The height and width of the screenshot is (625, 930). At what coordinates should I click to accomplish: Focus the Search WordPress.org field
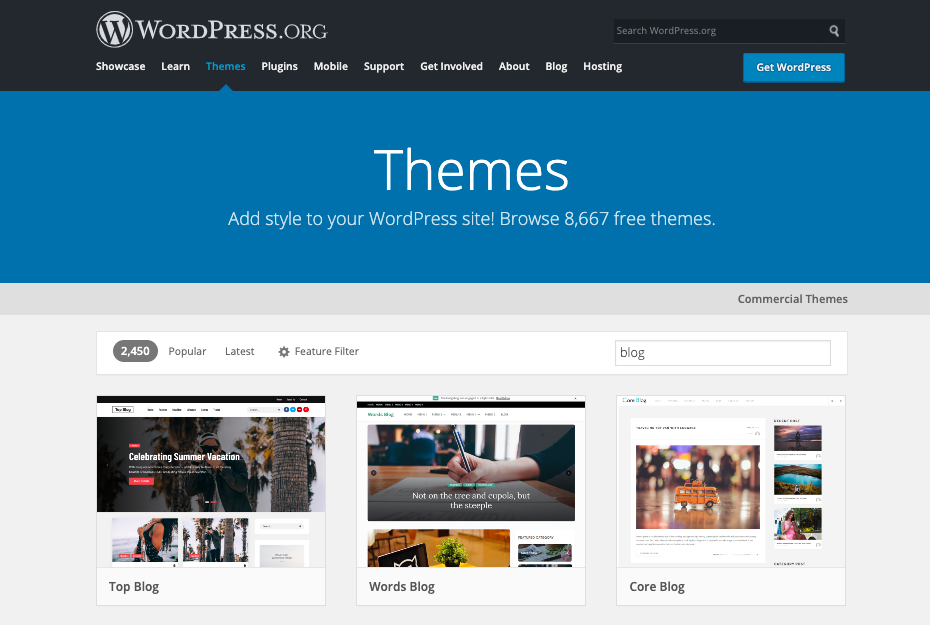(x=718, y=31)
